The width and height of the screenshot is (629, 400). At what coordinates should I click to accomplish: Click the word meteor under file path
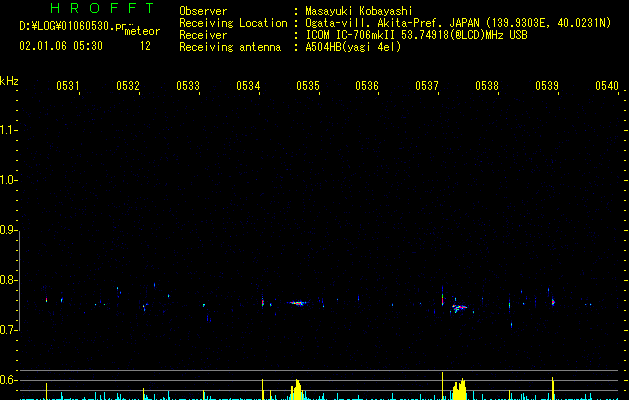point(142,31)
